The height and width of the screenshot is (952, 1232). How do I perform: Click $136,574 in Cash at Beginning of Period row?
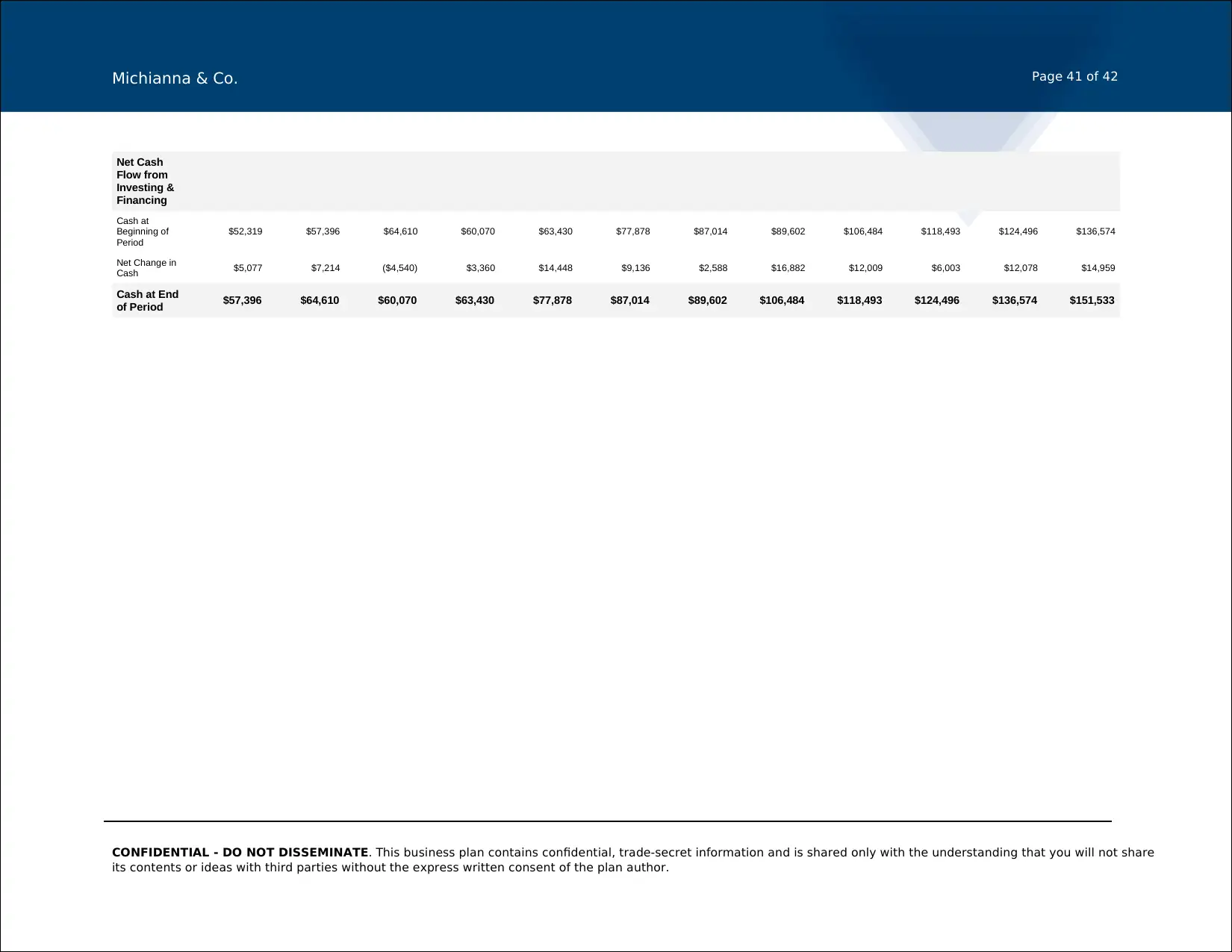point(1095,231)
